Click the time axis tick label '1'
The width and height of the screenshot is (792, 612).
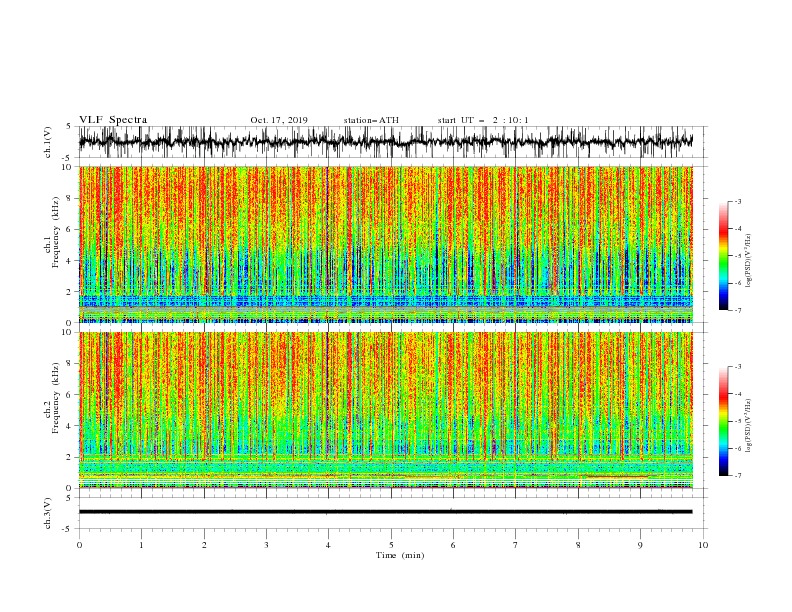141,545
